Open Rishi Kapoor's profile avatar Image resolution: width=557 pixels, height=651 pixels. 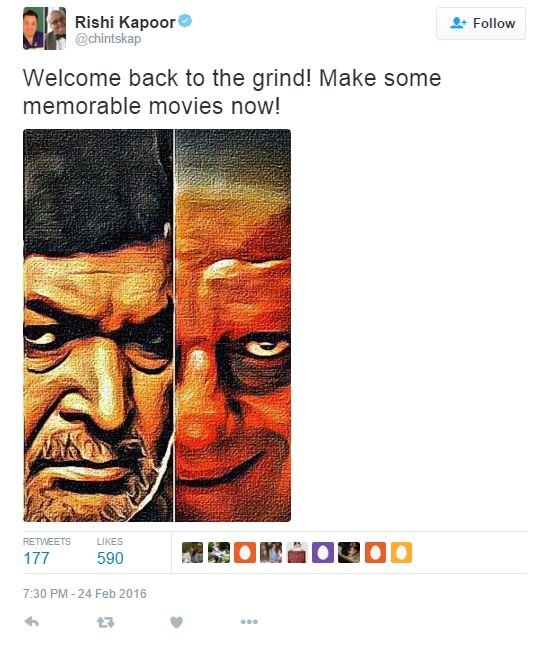pos(44,28)
